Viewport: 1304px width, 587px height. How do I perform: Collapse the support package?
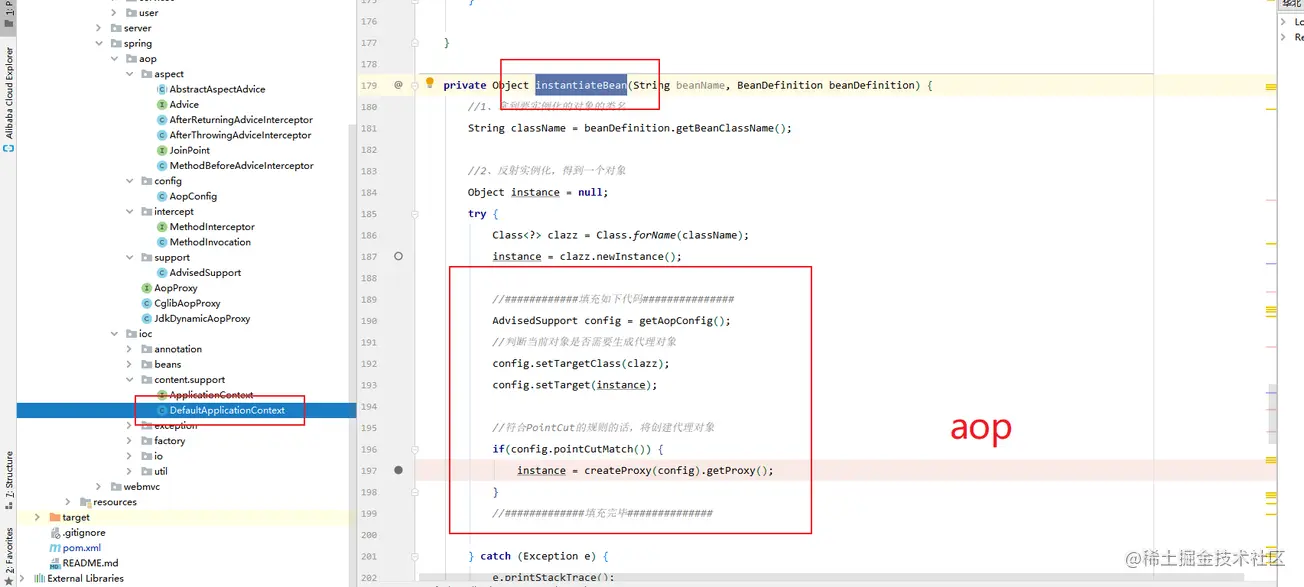click(x=129, y=257)
